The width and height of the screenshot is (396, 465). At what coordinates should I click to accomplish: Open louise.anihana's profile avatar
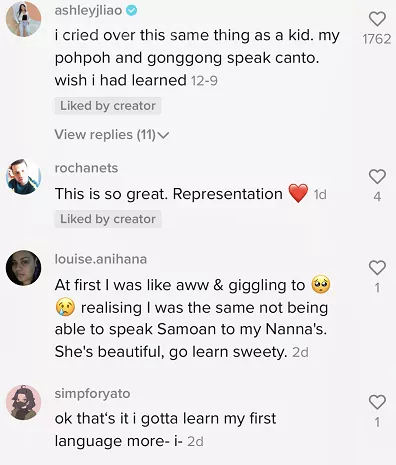23,268
